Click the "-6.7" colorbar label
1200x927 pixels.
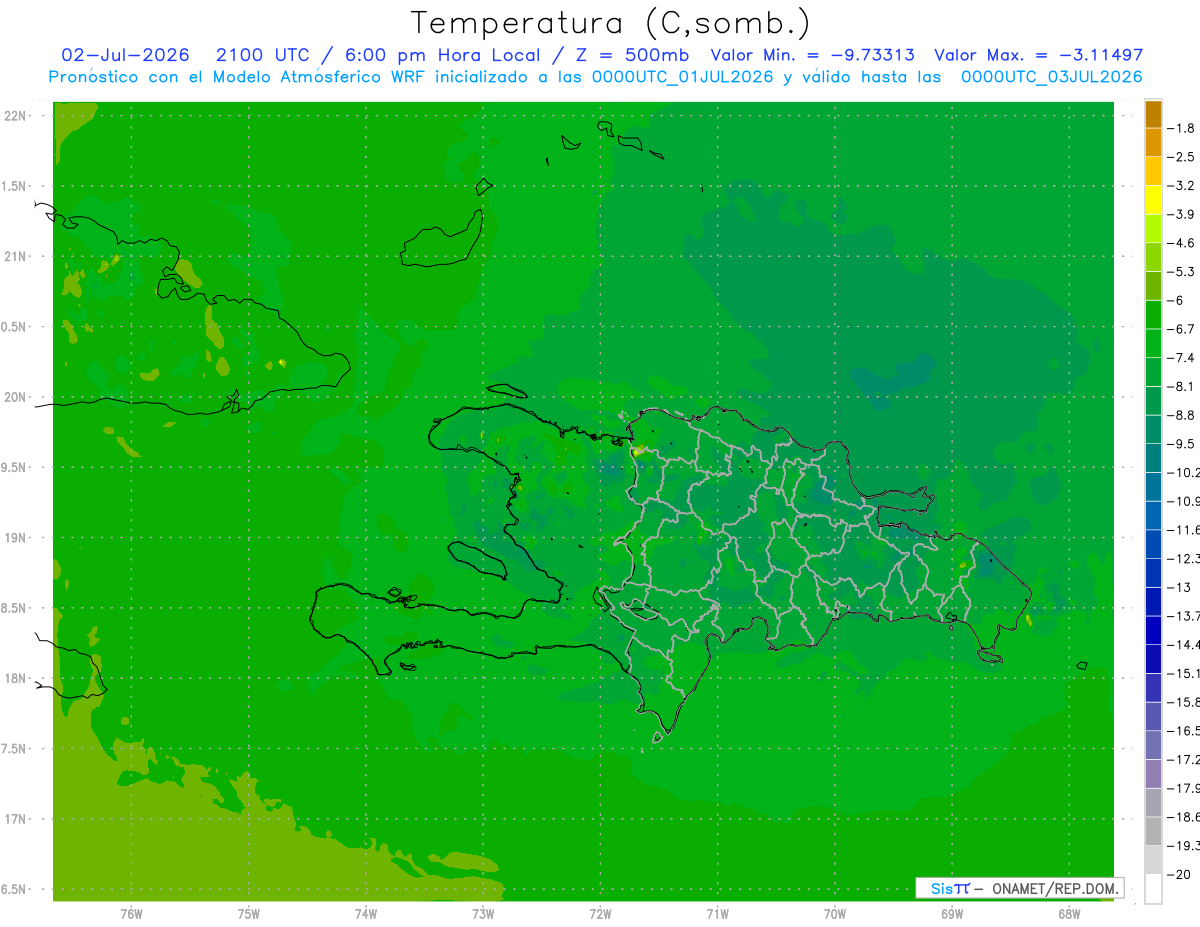(x=1181, y=329)
